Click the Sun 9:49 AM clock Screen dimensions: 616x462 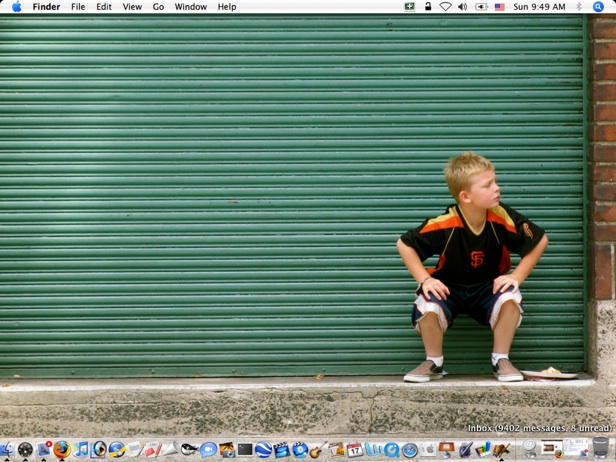click(539, 7)
